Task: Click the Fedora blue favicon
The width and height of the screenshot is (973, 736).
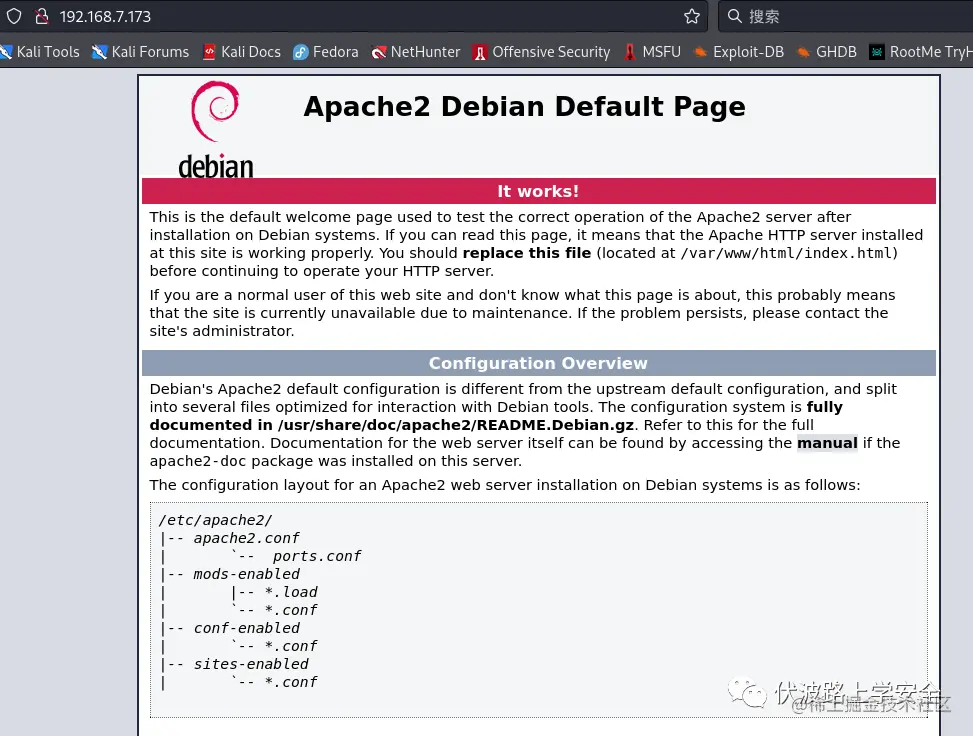Action: [x=301, y=52]
